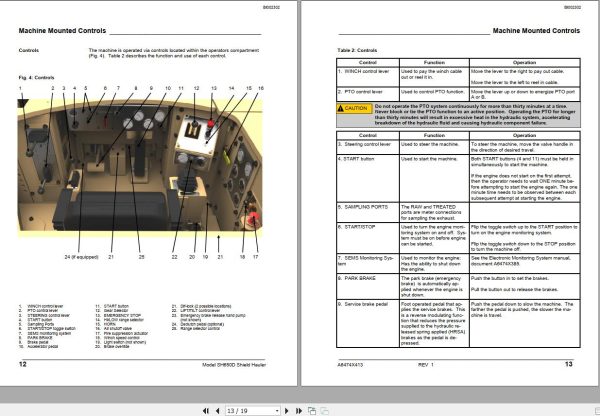Viewport: 600px width, 416px height.
Task: Click the 'Controls' side heading on the left page
Action: [x=29, y=51]
